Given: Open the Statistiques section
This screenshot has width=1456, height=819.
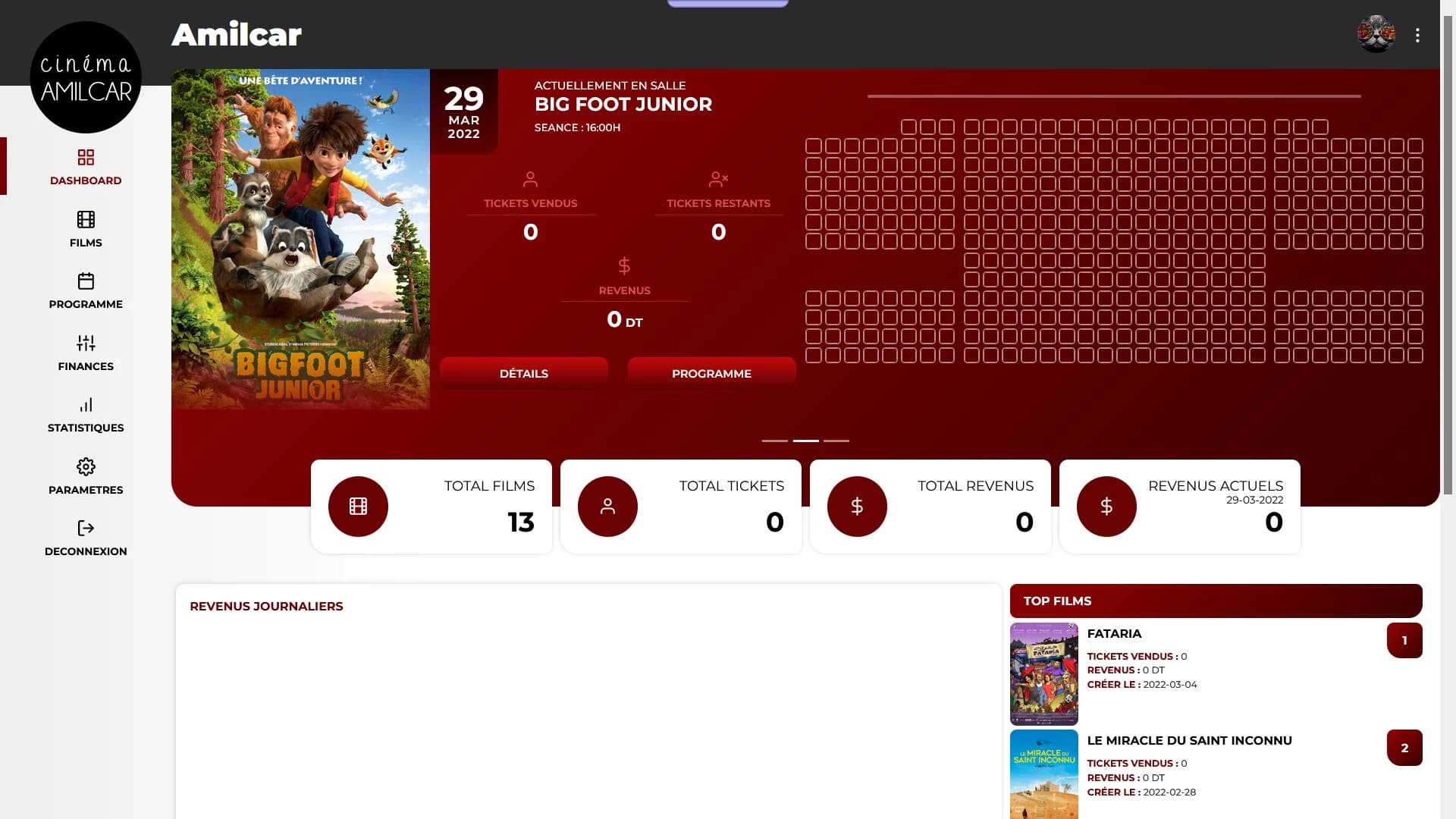Looking at the screenshot, I should pyautogui.click(x=86, y=414).
